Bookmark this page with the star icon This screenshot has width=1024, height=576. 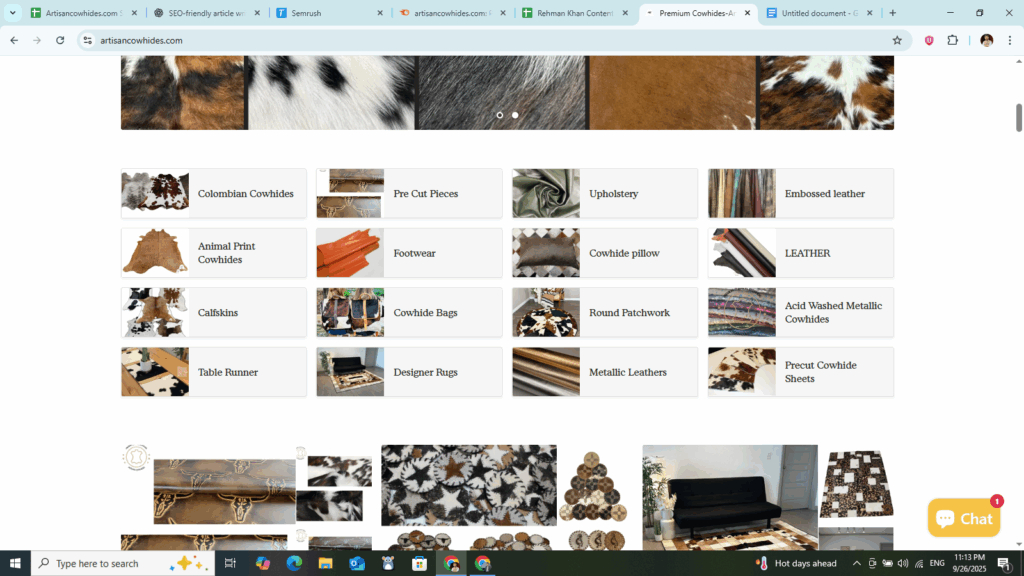[x=897, y=40]
